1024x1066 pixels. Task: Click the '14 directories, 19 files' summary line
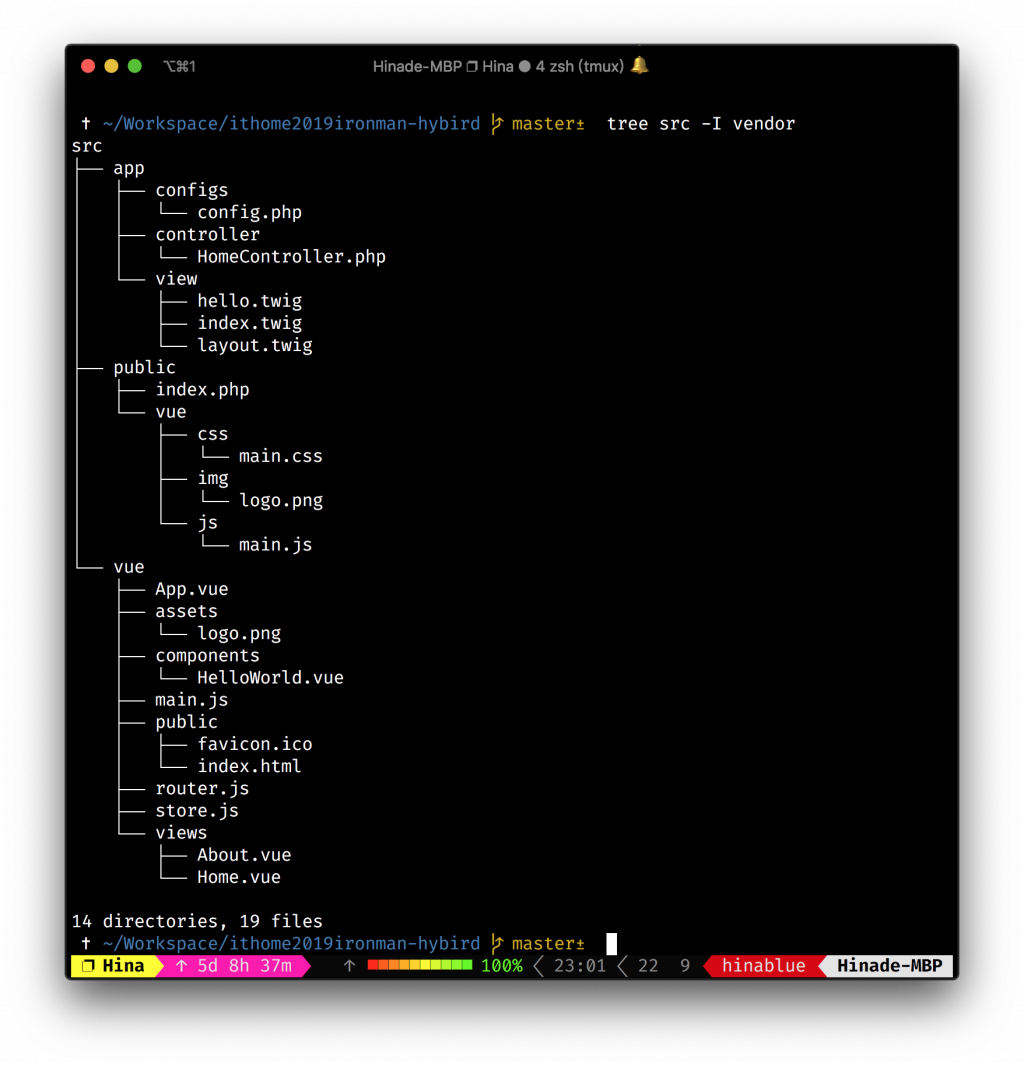coord(197,921)
